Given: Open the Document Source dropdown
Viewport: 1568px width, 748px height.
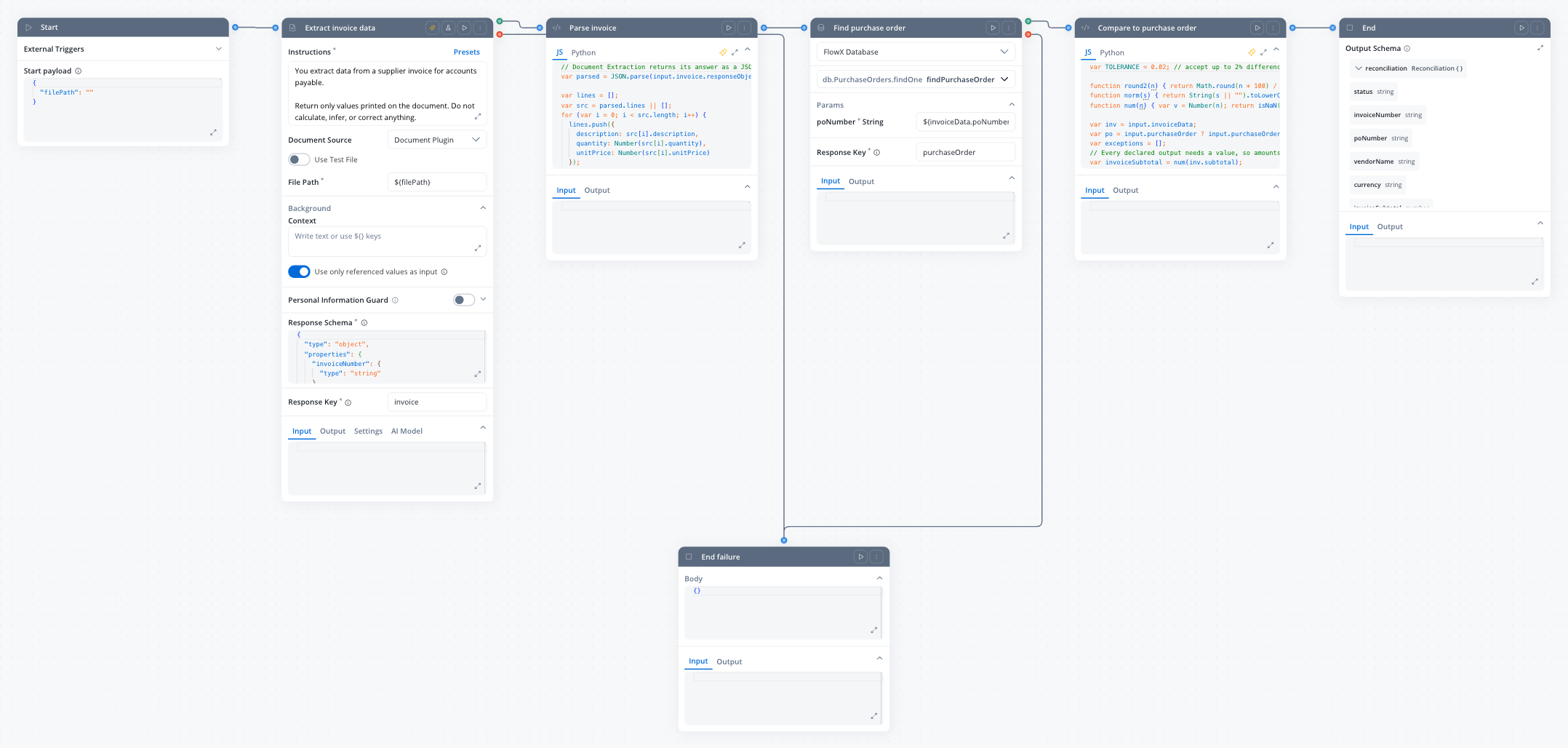Looking at the screenshot, I should [436, 140].
